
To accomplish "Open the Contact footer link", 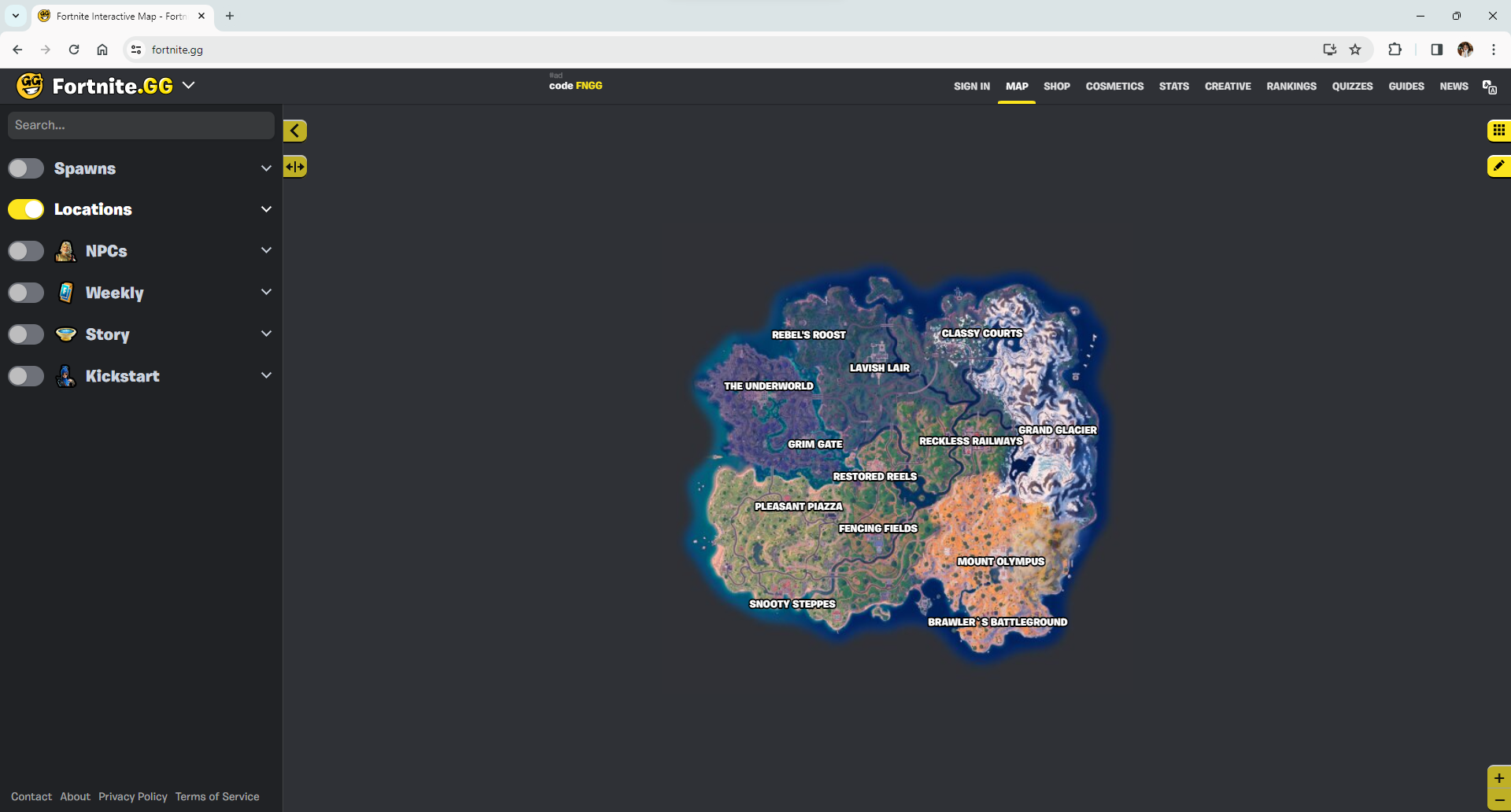I will pyautogui.click(x=31, y=796).
